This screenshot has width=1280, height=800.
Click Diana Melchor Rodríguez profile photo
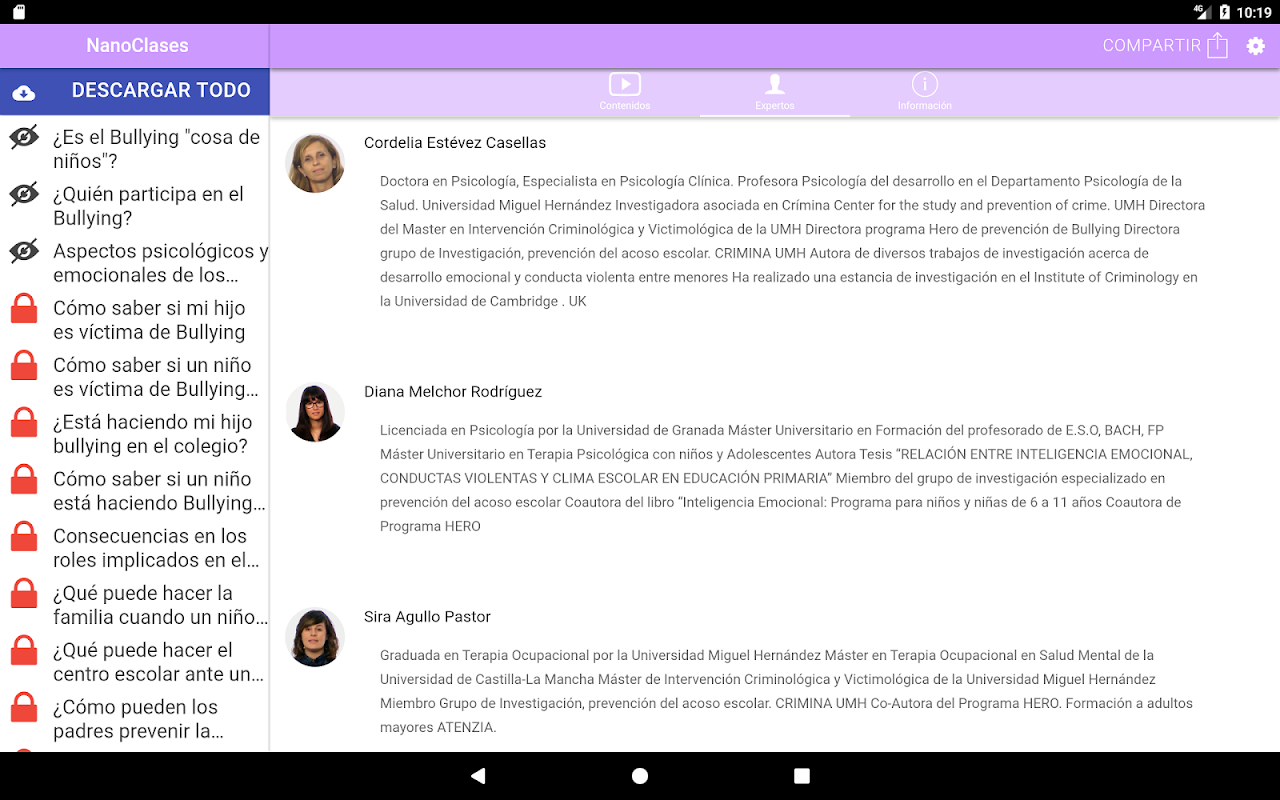click(315, 412)
